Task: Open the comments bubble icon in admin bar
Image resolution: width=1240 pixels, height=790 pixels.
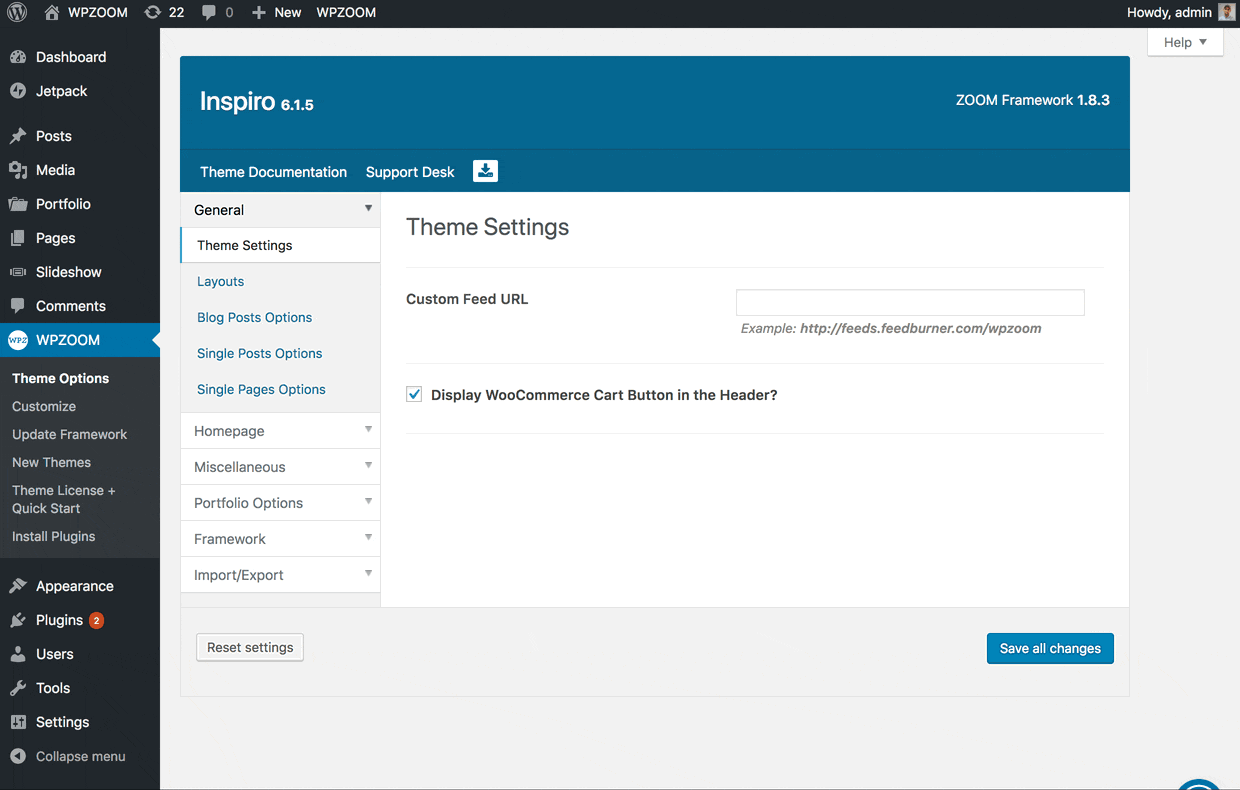Action: click(208, 13)
